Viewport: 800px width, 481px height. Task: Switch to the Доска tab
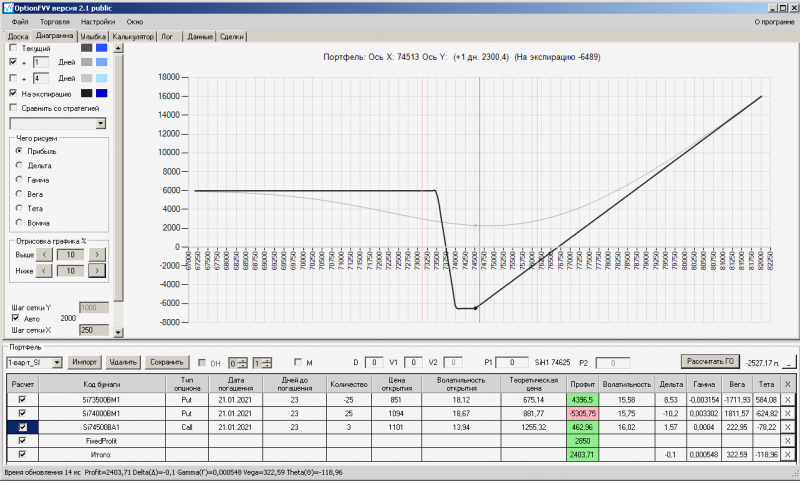(x=18, y=37)
